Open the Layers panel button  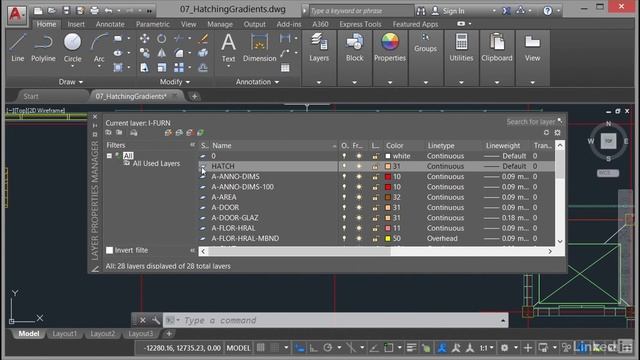pyautogui.click(x=319, y=48)
